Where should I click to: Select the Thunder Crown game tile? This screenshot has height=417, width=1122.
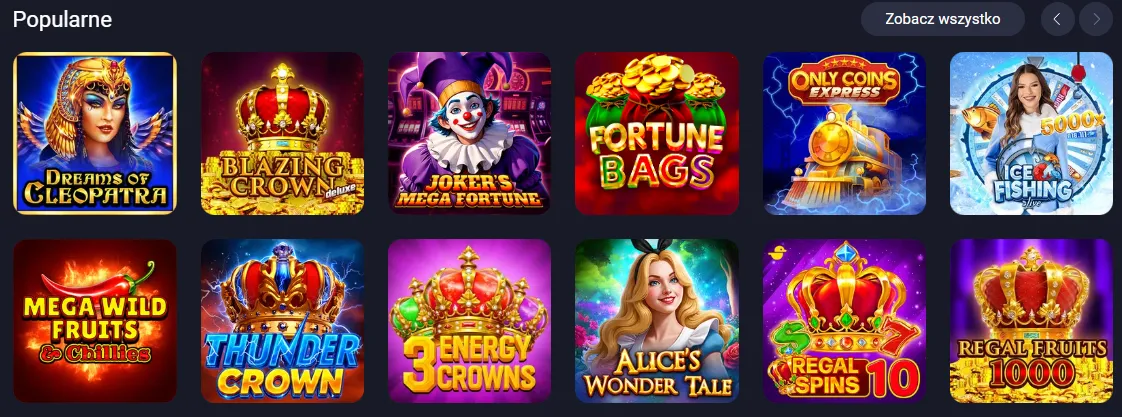(282, 320)
